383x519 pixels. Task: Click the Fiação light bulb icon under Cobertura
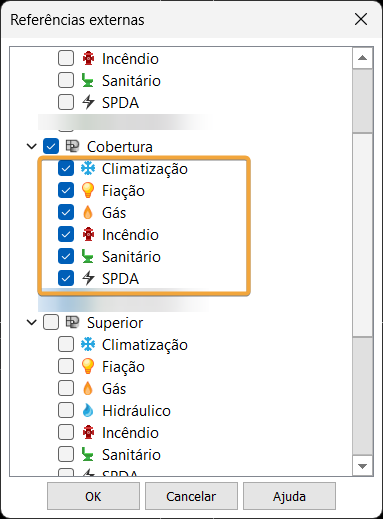[x=88, y=191]
